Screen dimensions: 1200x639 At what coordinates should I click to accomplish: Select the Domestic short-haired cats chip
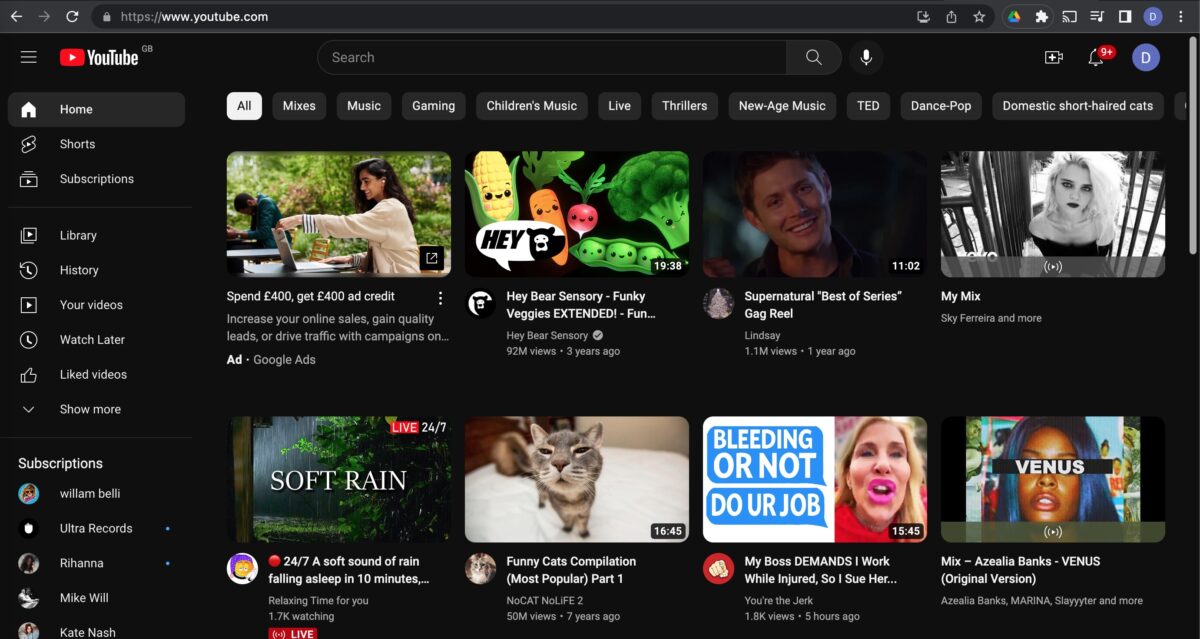click(1078, 106)
